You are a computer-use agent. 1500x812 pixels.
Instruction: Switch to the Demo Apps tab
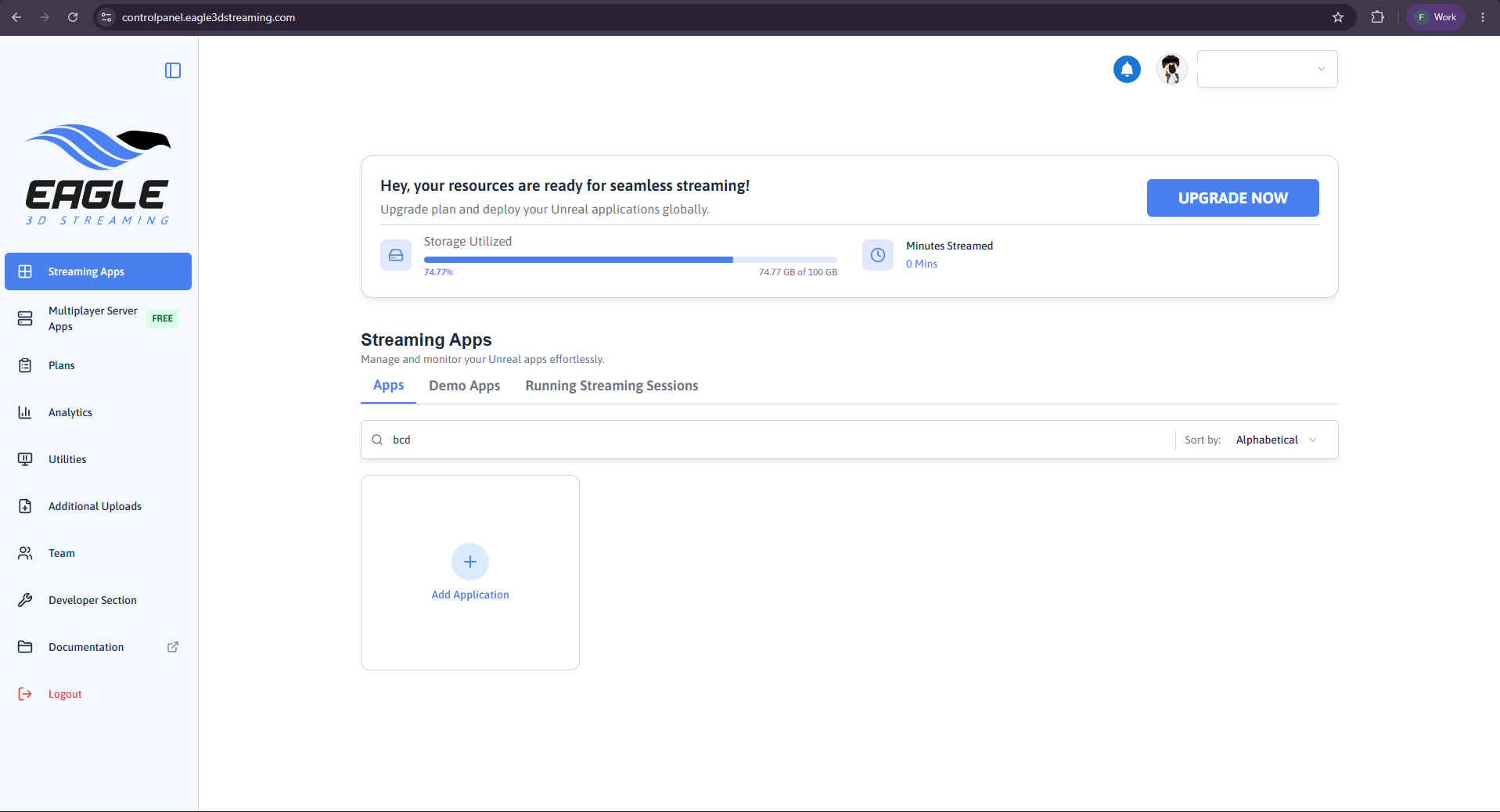pos(465,386)
